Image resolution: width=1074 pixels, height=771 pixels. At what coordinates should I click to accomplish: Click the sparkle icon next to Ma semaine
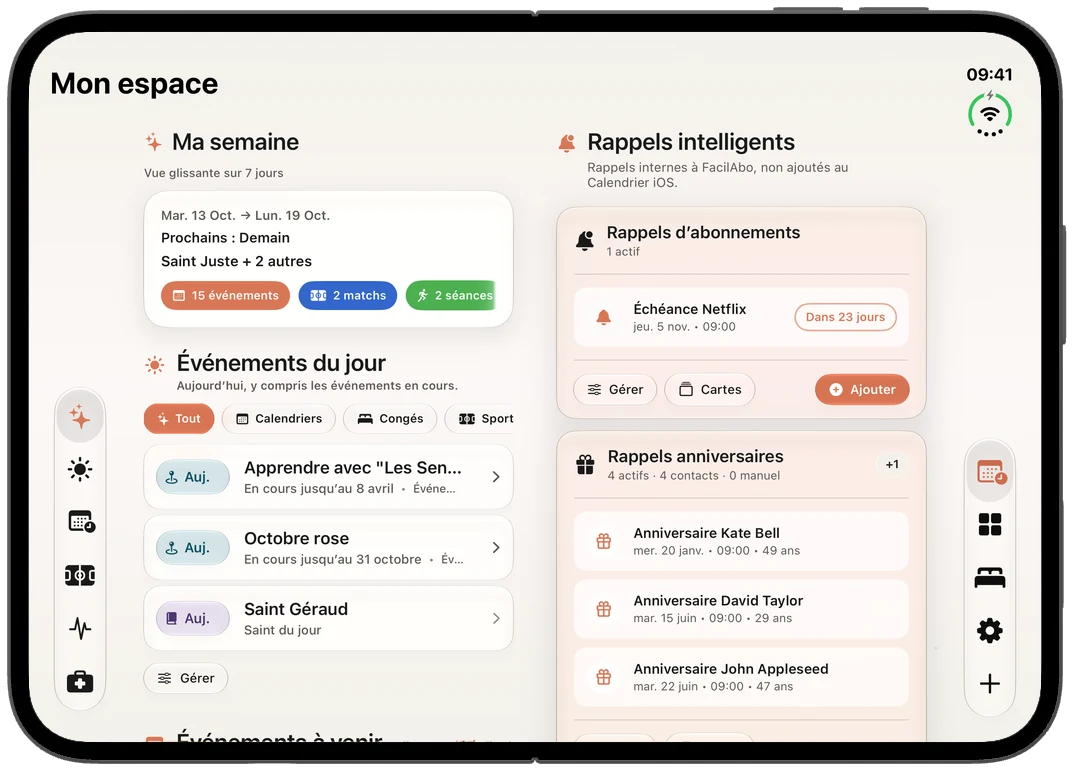click(x=153, y=142)
